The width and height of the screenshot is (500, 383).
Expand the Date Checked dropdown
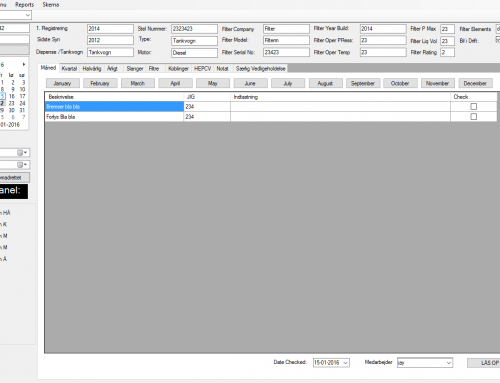tap(346, 363)
